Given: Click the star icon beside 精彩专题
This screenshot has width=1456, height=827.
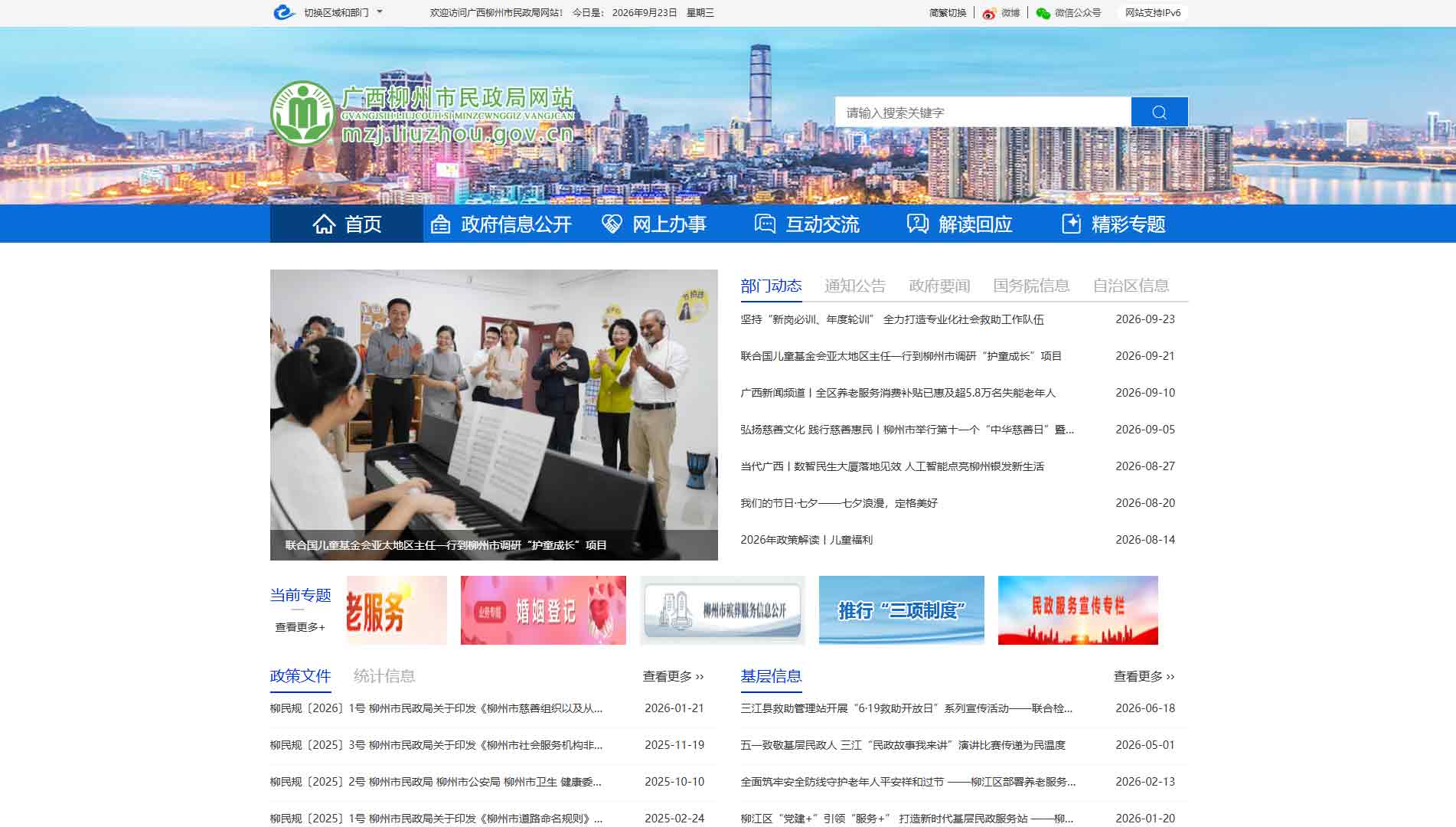Looking at the screenshot, I should pyautogui.click(x=1071, y=224).
